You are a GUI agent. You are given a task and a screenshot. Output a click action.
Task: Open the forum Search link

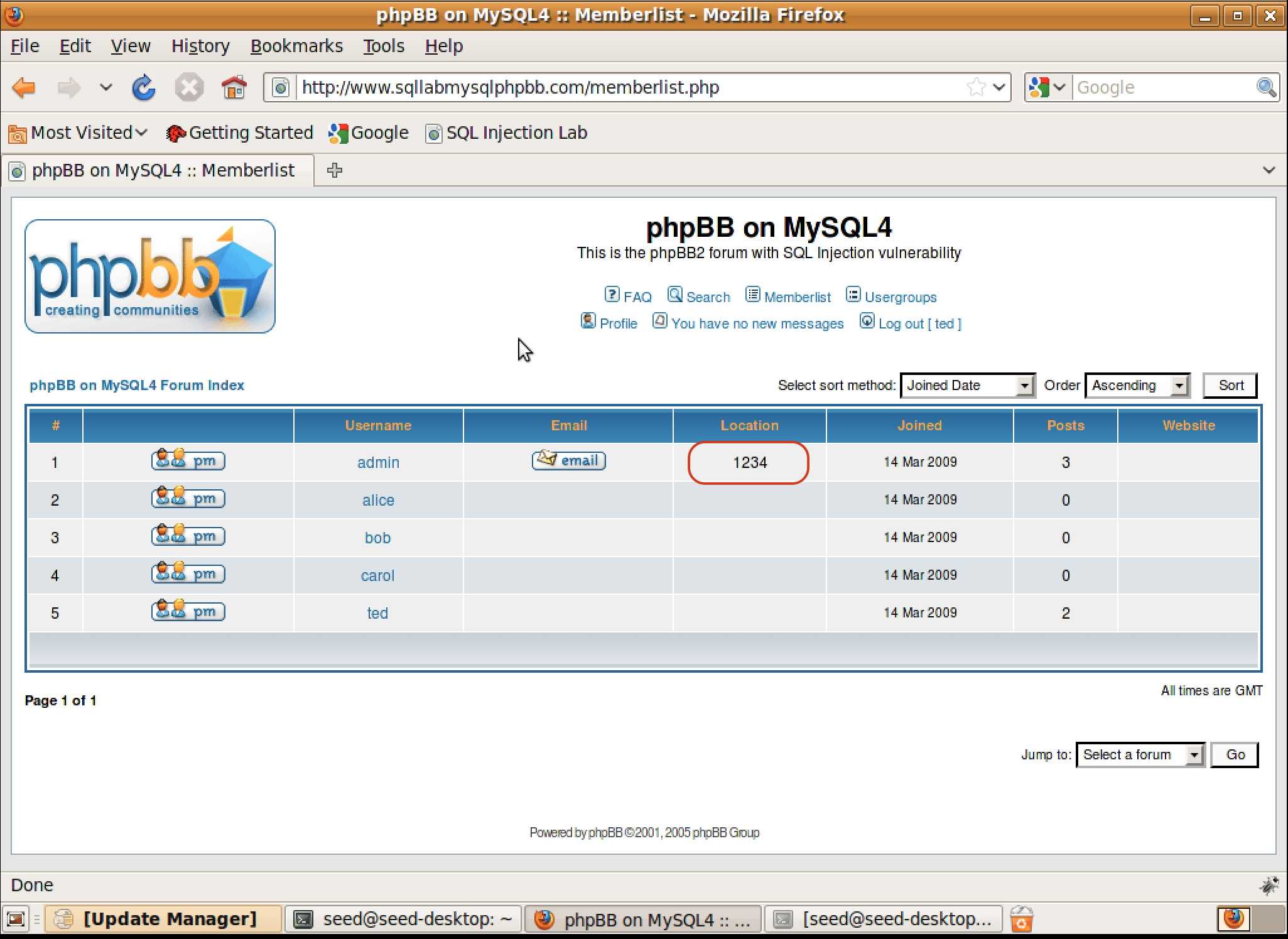699,296
